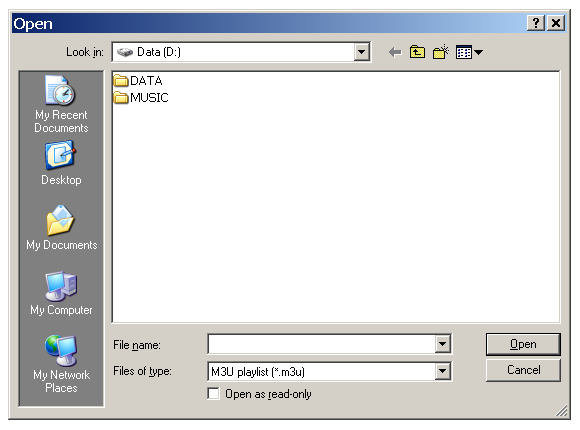Click the question mark help button
This screenshot has width=580, height=430.
click(536, 23)
